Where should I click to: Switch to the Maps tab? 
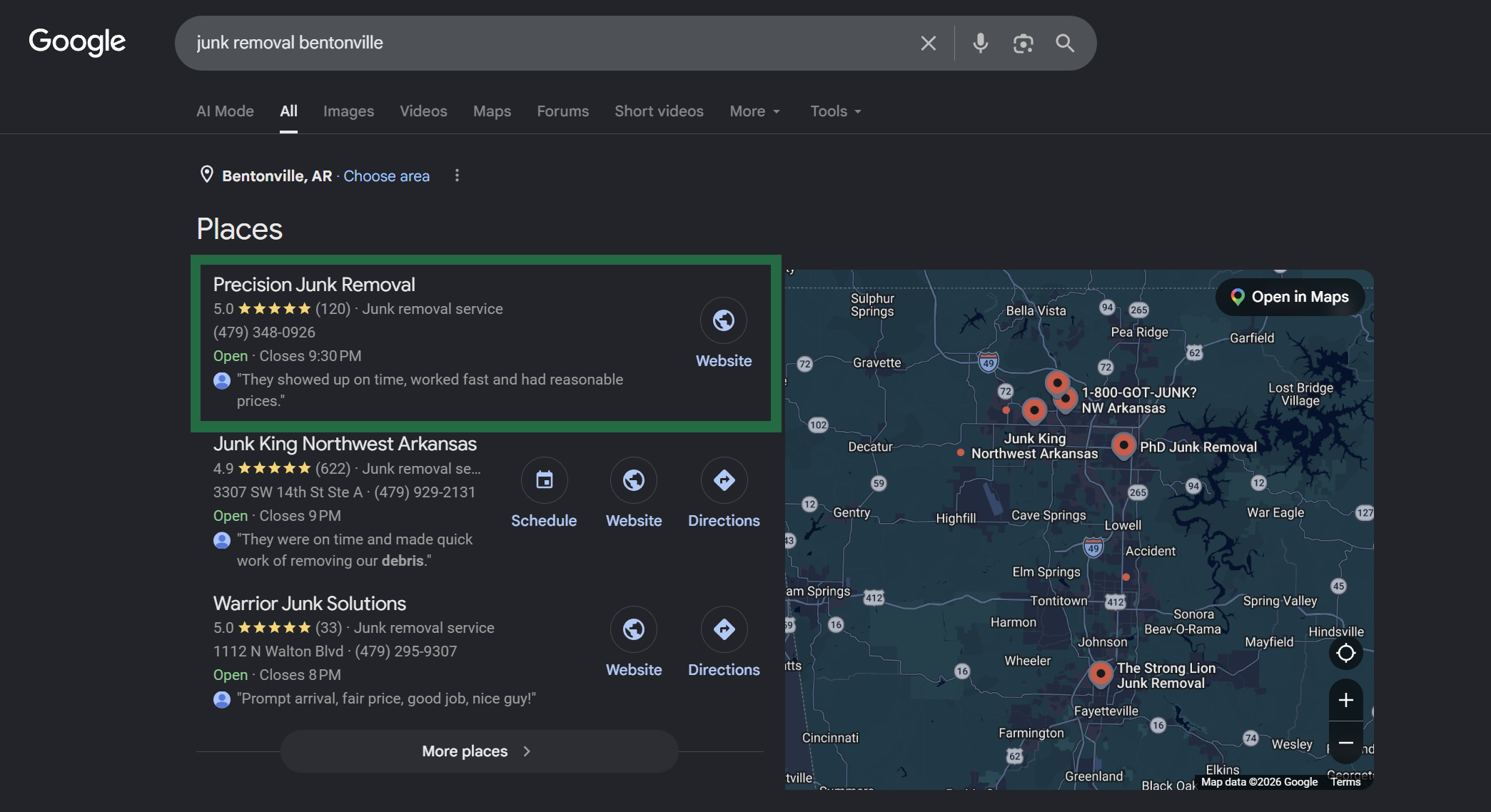492,111
